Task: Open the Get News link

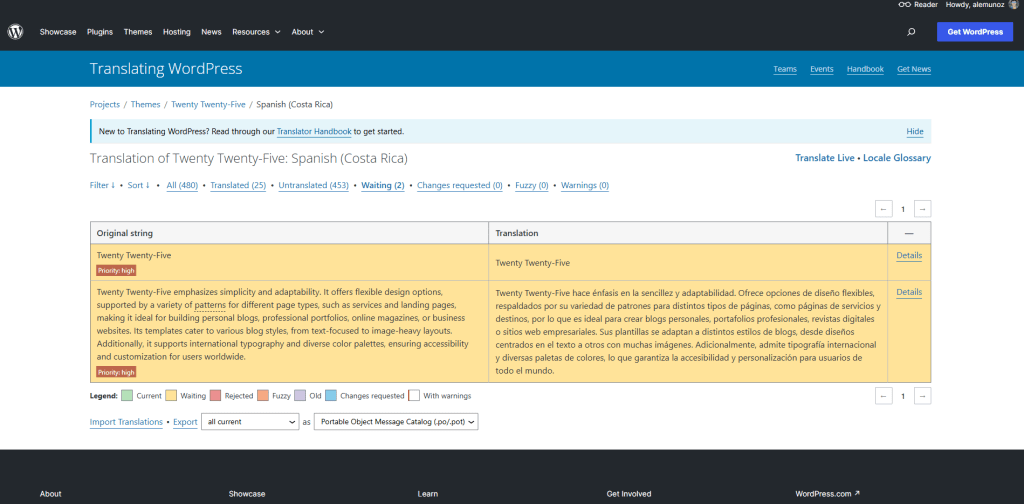Action: pyautogui.click(x=914, y=69)
